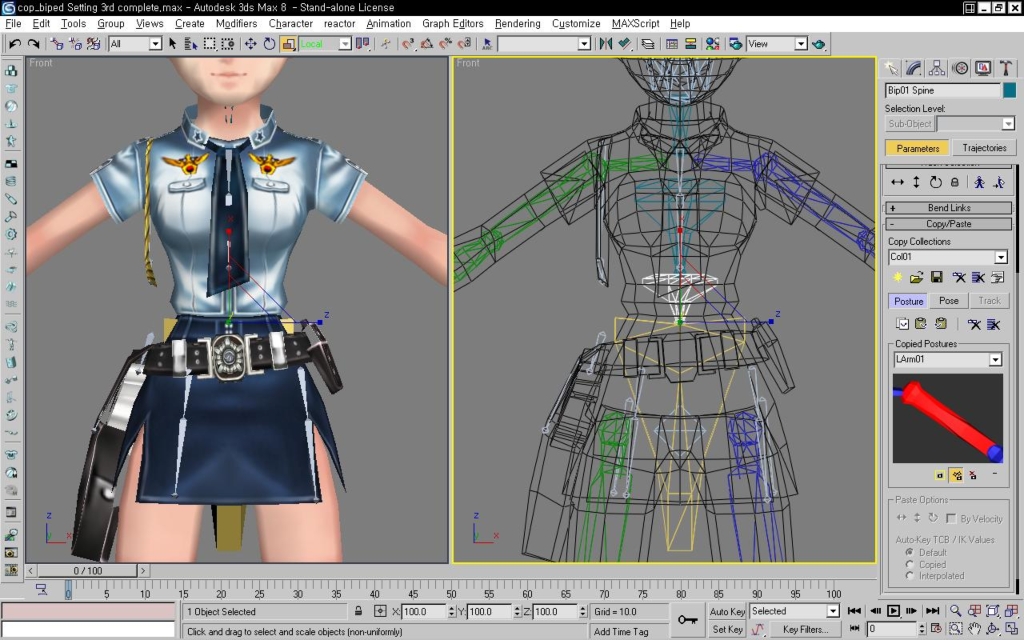Switch to Posture copy mode
The image size is (1024, 640).
[x=908, y=301]
